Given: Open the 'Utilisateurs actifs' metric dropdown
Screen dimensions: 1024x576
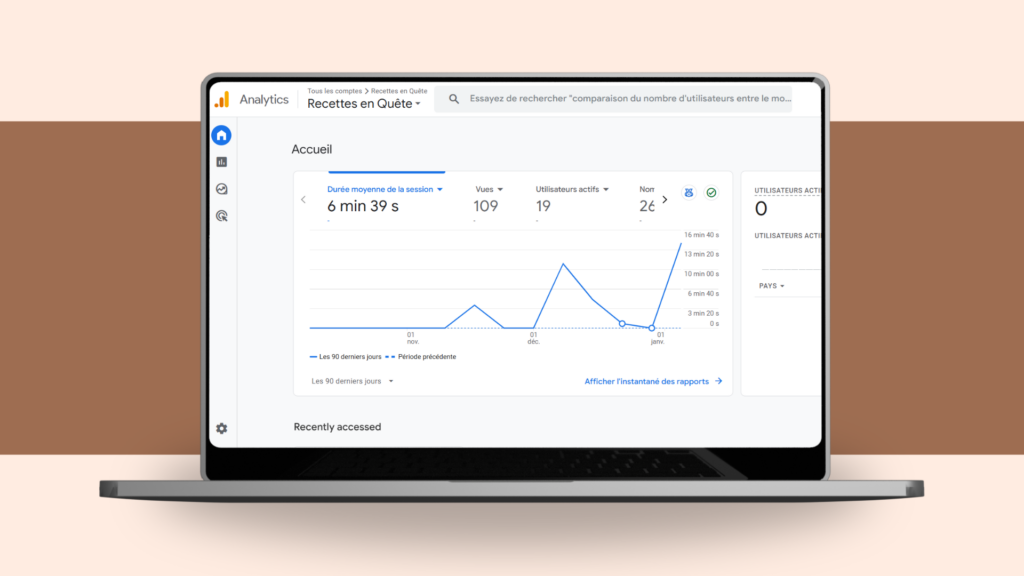Looking at the screenshot, I should coord(572,189).
